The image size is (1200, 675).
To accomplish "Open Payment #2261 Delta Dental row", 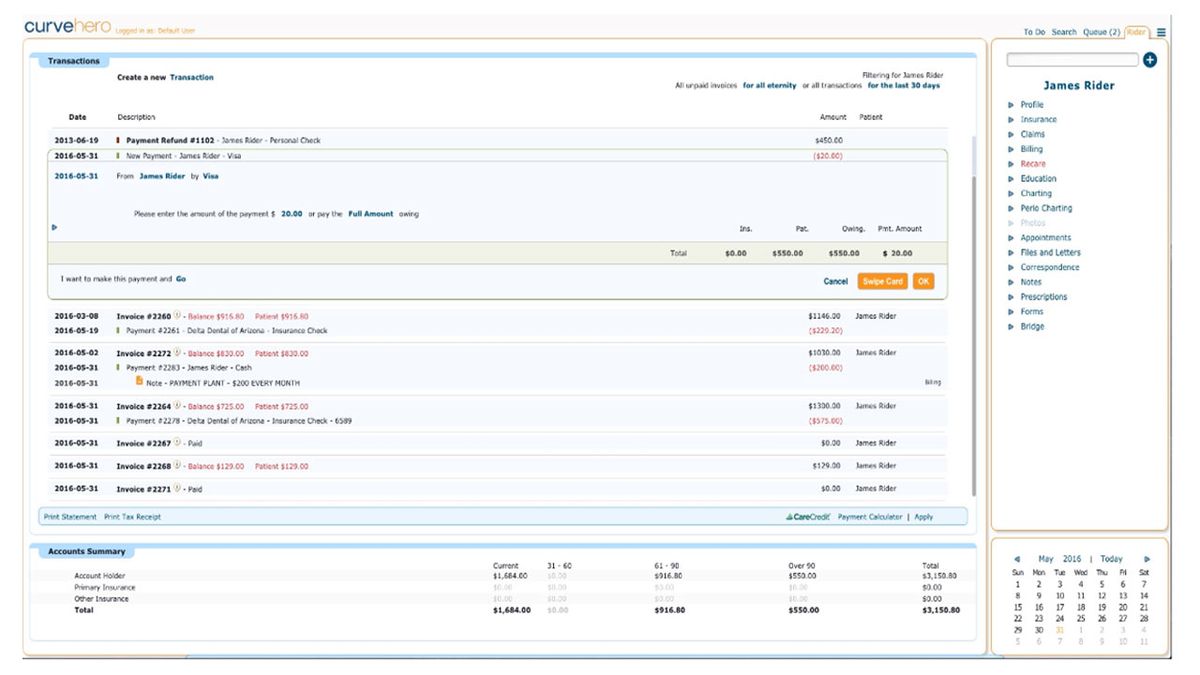I will [x=499, y=330].
